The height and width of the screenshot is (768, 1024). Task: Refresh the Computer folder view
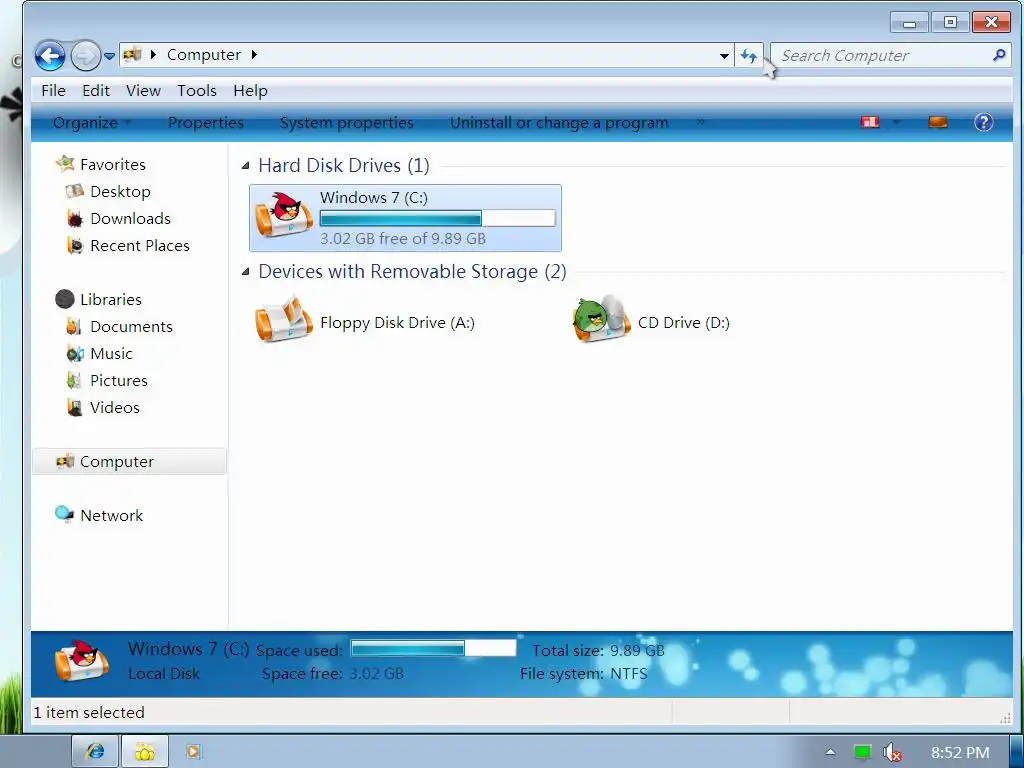click(748, 56)
